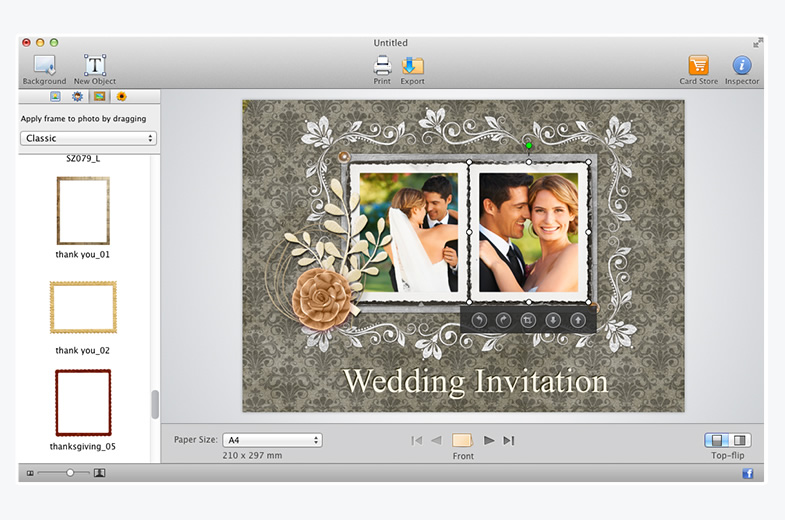The height and width of the screenshot is (520, 785).
Task: Print the card using Print icon
Action: click(382, 66)
